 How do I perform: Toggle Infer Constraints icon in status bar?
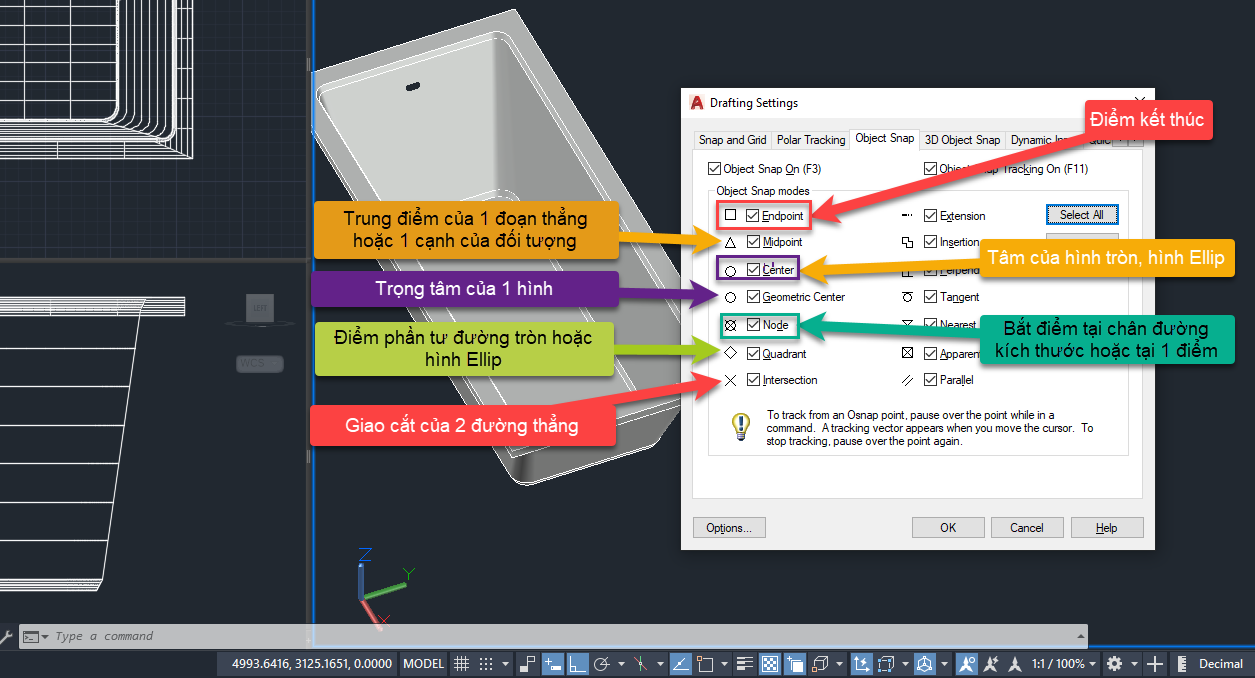coord(527,663)
